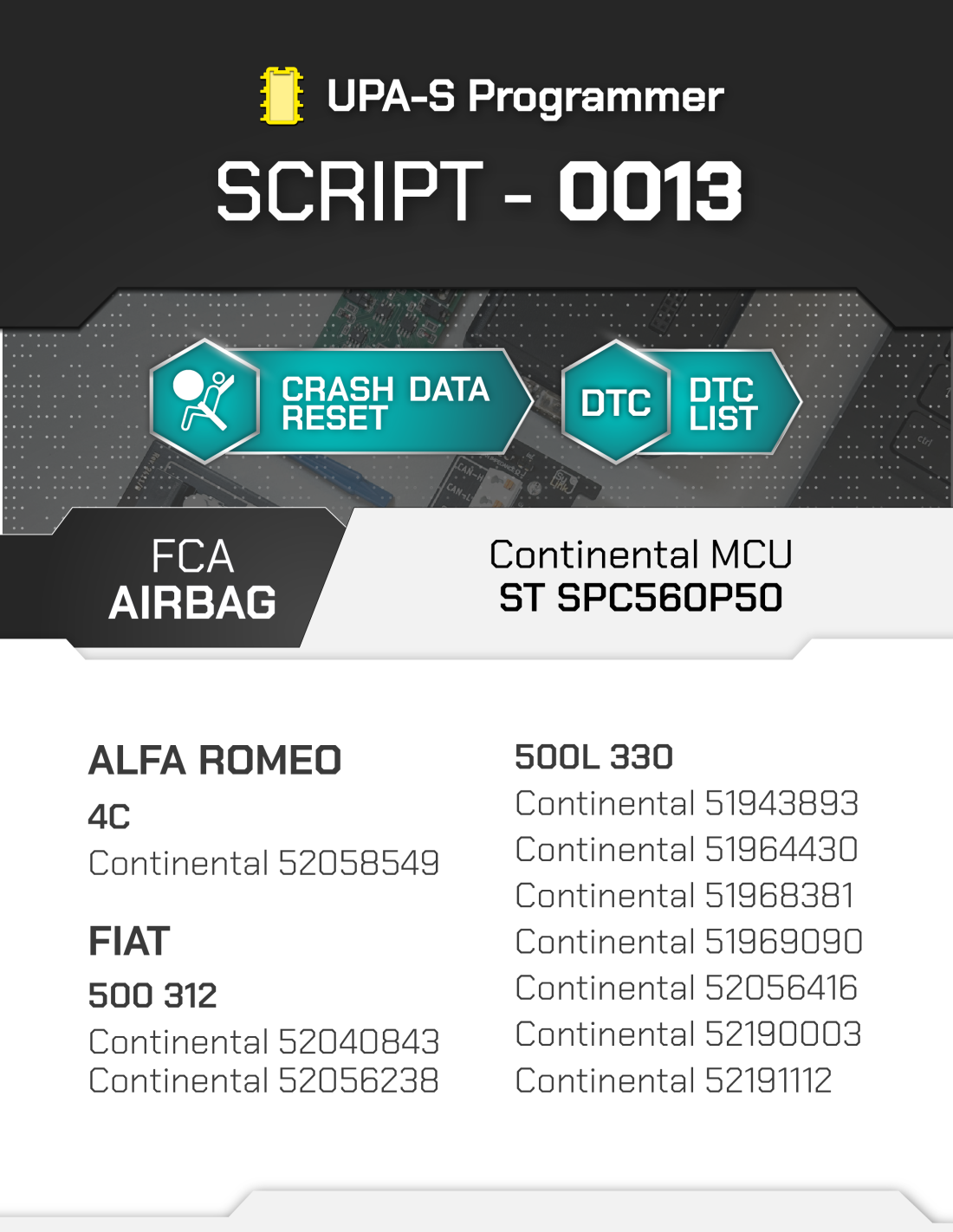Image resolution: width=953 pixels, height=1232 pixels.
Task: Click the UPA-S Programmer title
Action: pos(524,96)
